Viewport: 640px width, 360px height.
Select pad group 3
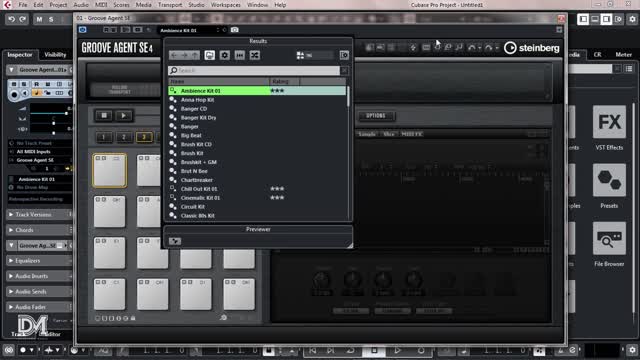(144, 137)
